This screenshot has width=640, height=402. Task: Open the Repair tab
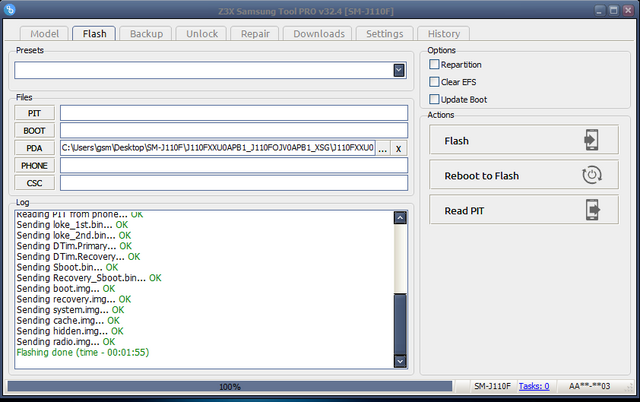coord(255,33)
